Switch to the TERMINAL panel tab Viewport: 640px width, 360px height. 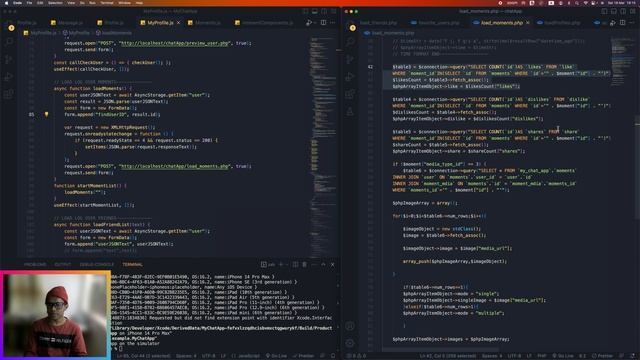point(132,264)
